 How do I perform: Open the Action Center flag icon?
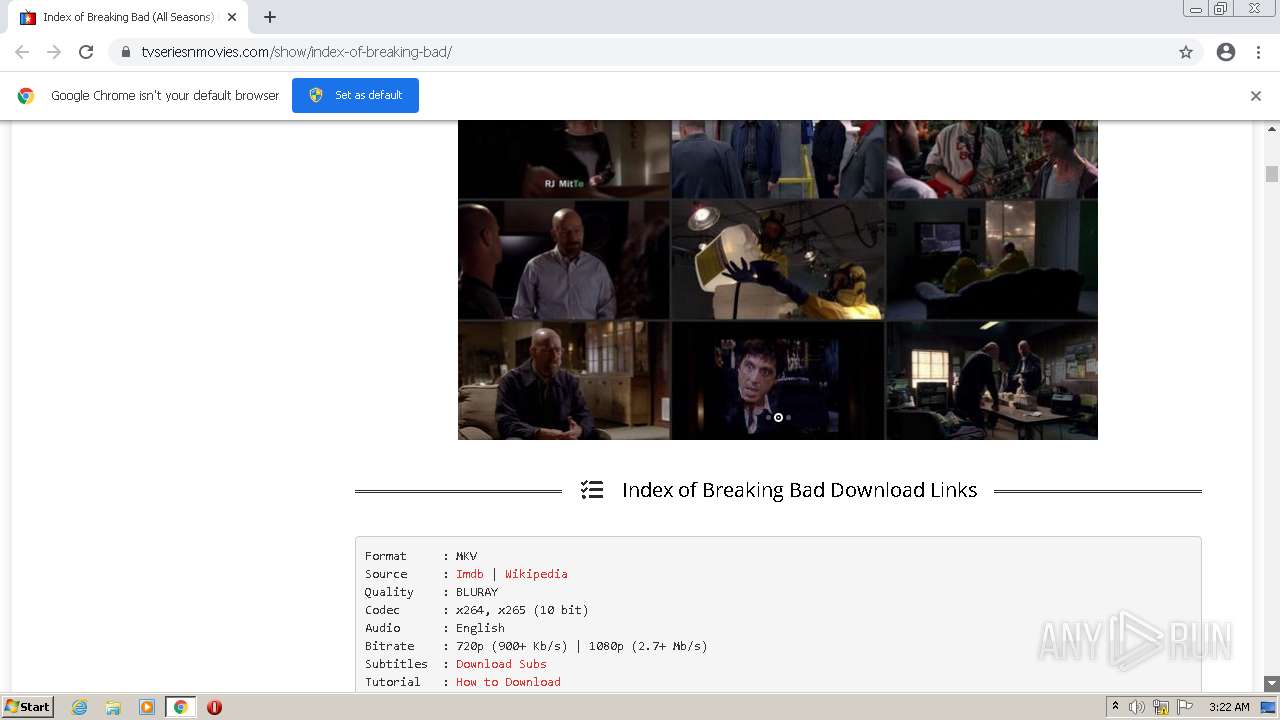pos(1185,707)
